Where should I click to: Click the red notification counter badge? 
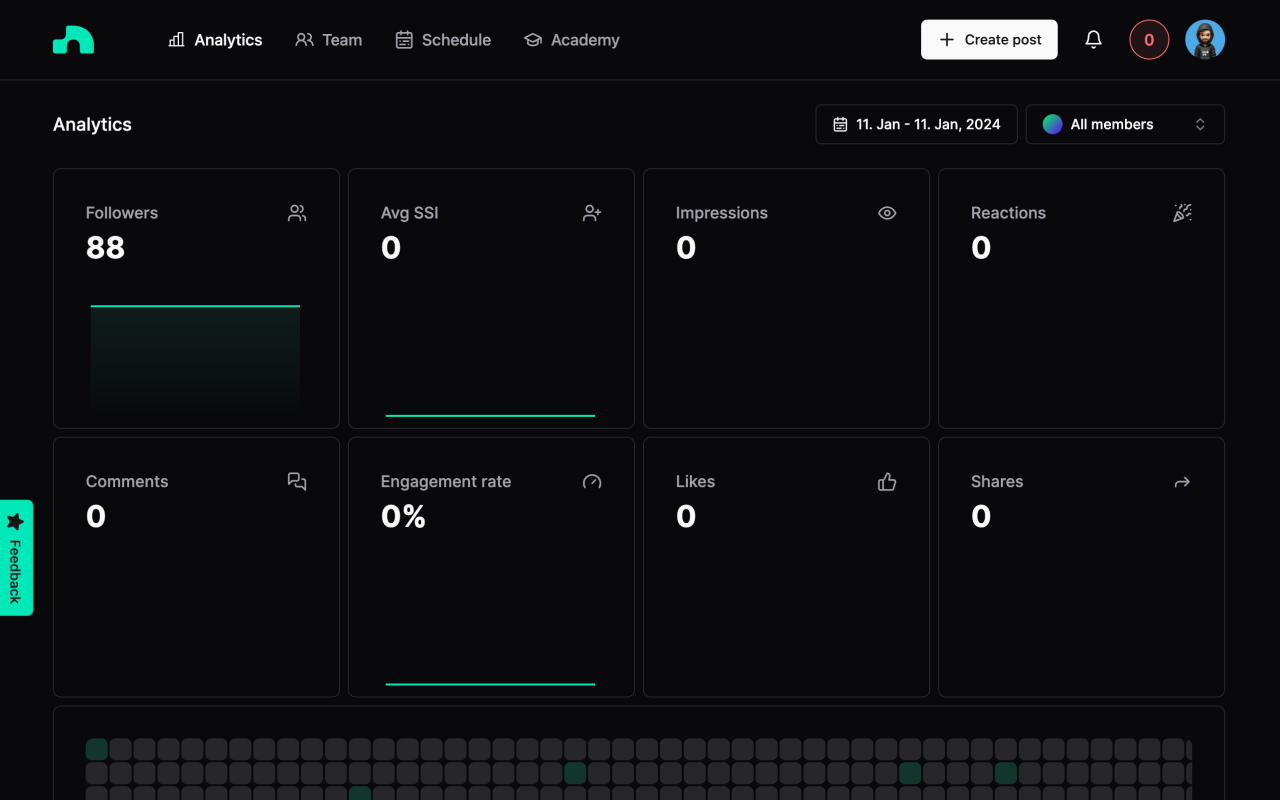[1149, 40]
